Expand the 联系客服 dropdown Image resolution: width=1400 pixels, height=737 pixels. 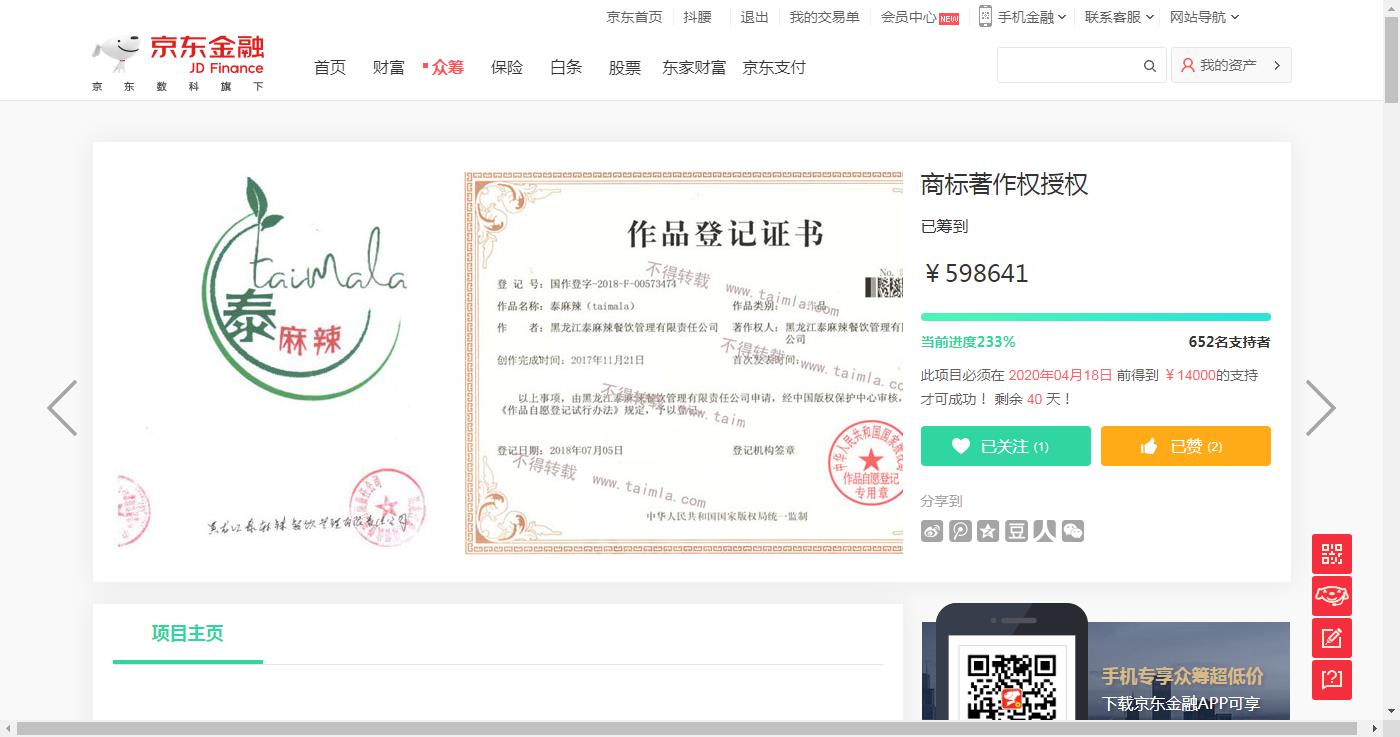[1119, 17]
